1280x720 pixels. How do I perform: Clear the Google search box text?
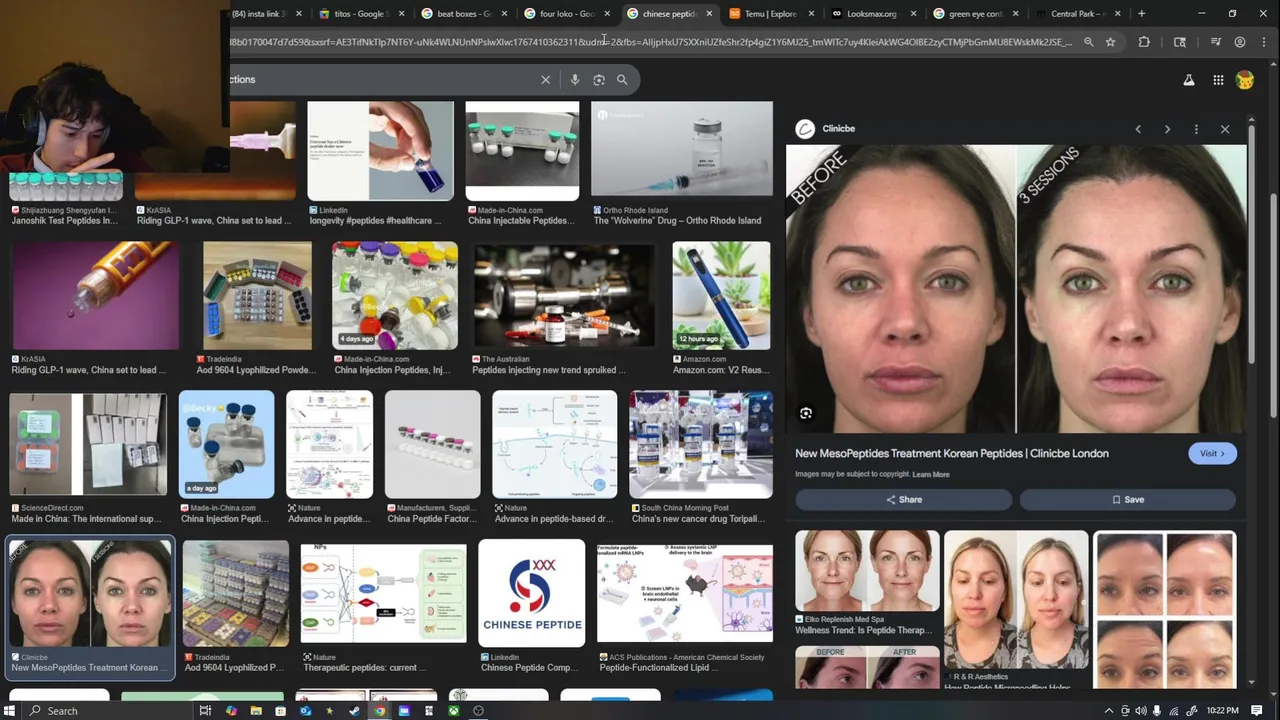545,80
